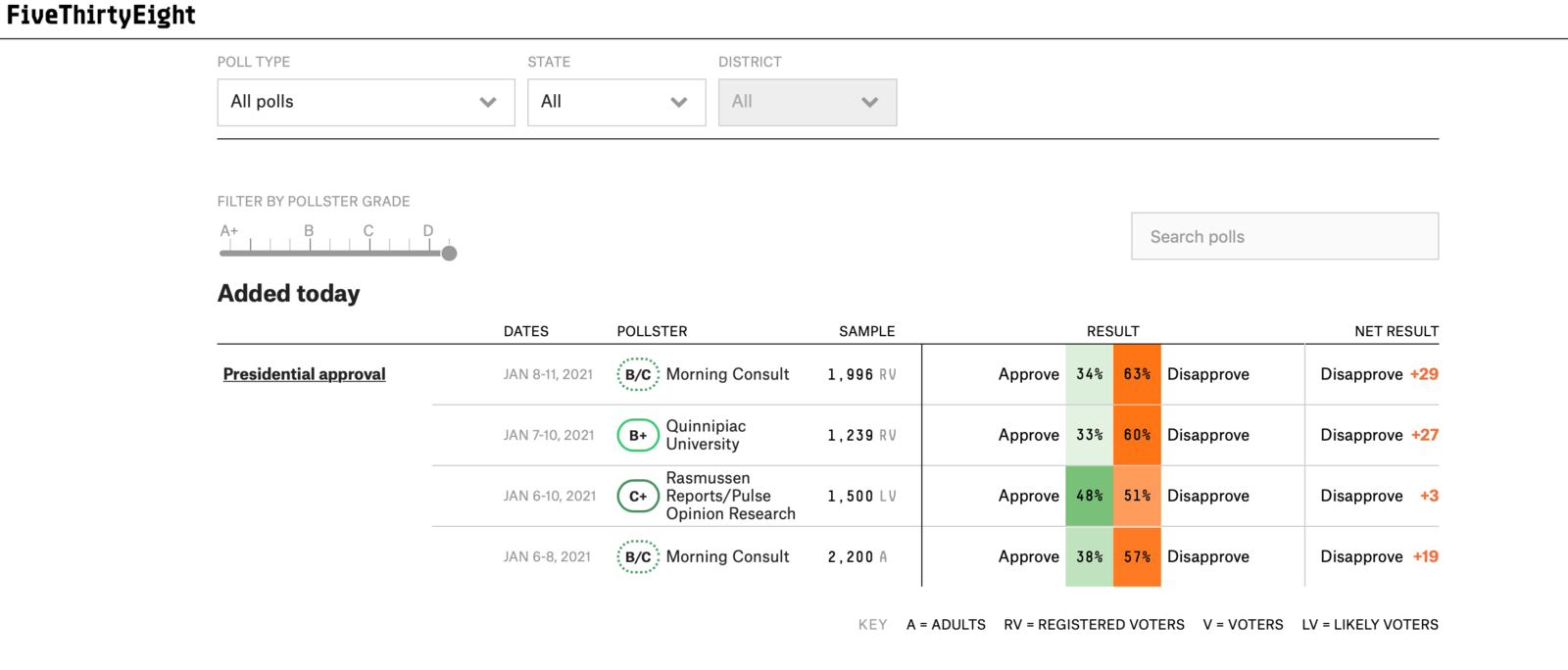Viewport: 1568px width, 670px height.
Task: Open the Presidential approval link
Action: click(x=304, y=374)
